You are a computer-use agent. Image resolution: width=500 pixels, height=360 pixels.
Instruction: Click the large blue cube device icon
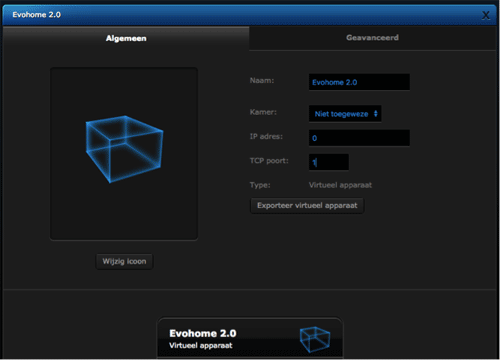click(124, 149)
